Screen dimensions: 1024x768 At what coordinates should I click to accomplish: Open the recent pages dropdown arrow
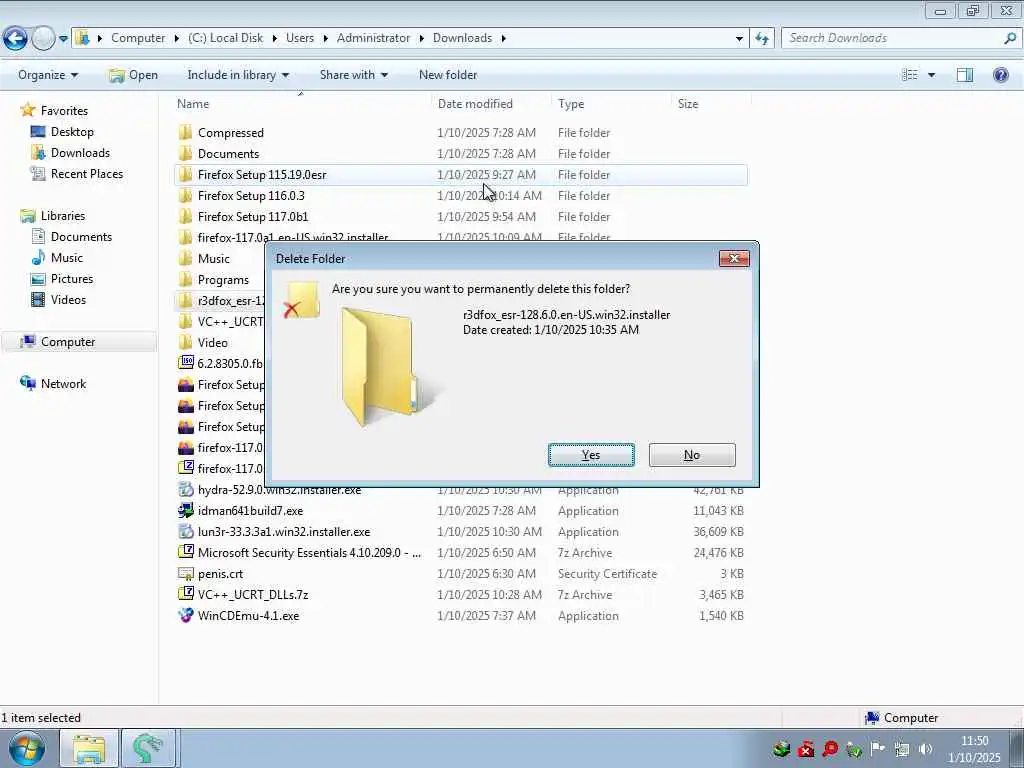(63, 39)
